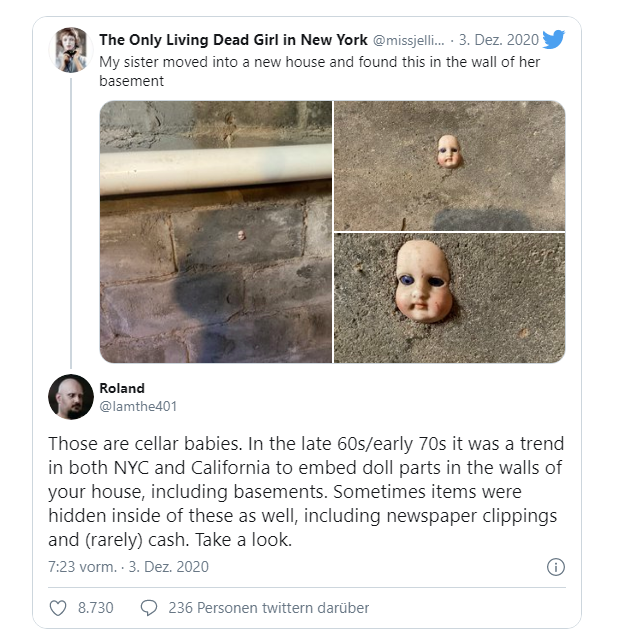This screenshot has height=638, width=619.
Task: Click the heart like icon
Action: coord(58,608)
